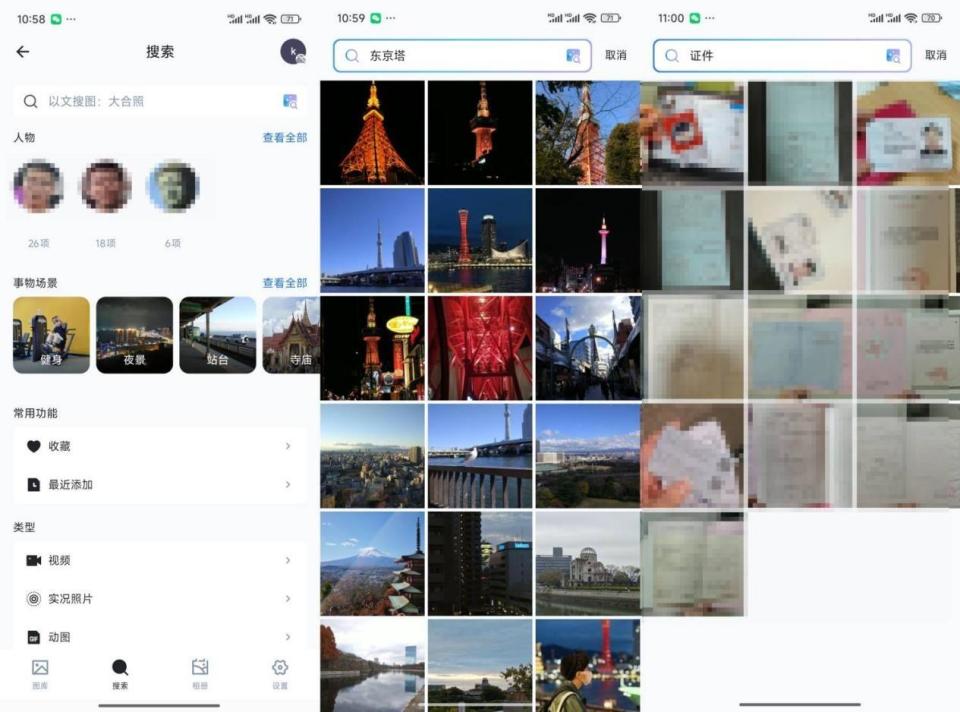Select the 视频 video type icon
960x712 pixels.
point(33,560)
